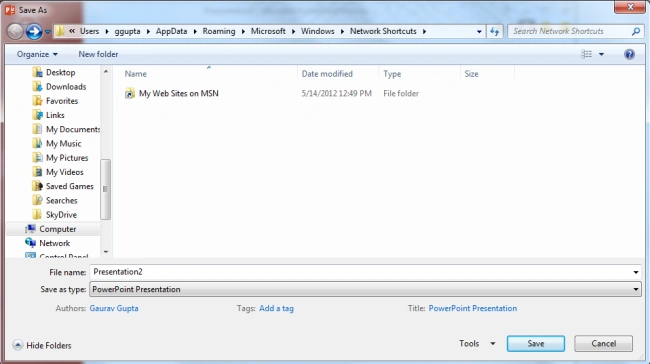Select SkyDrive label in navigation pane
Image resolution: width=650 pixels, height=364 pixels.
click(61, 215)
